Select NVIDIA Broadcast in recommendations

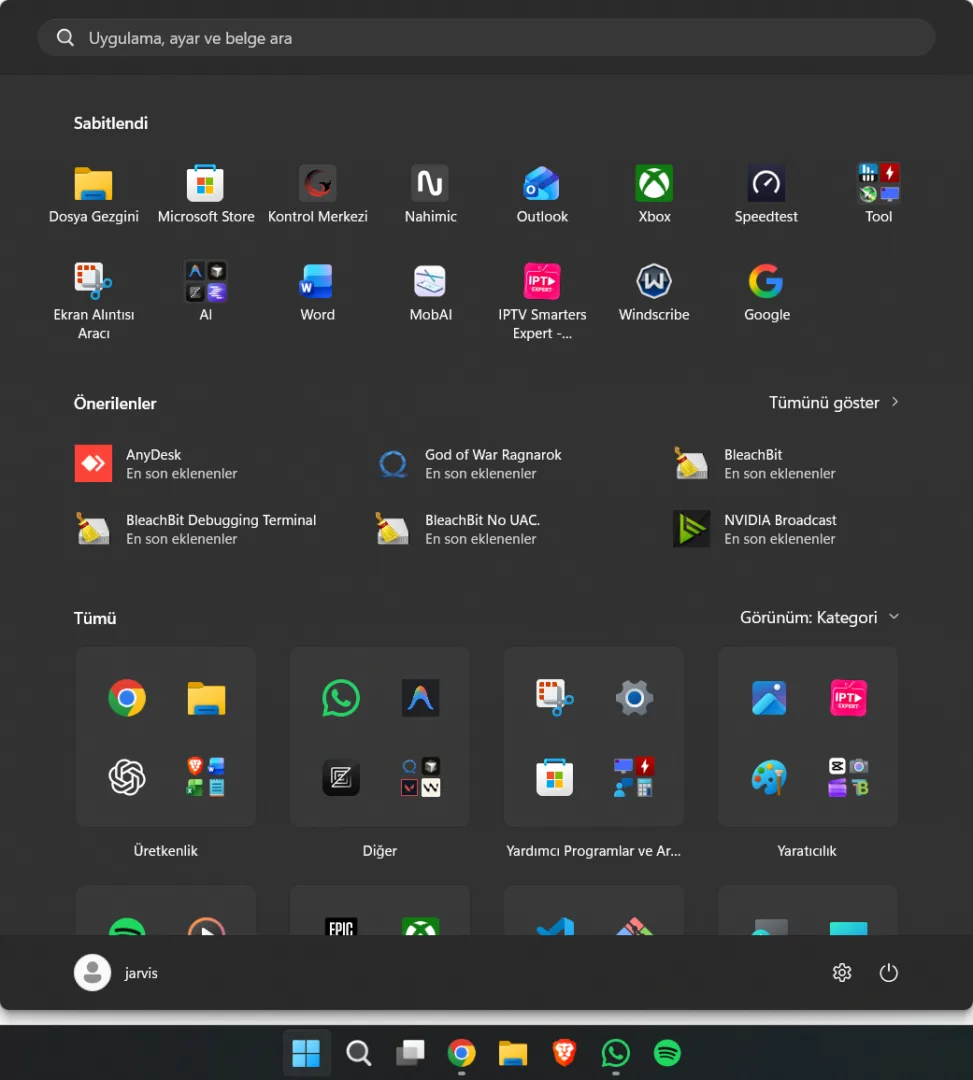pos(780,529)
